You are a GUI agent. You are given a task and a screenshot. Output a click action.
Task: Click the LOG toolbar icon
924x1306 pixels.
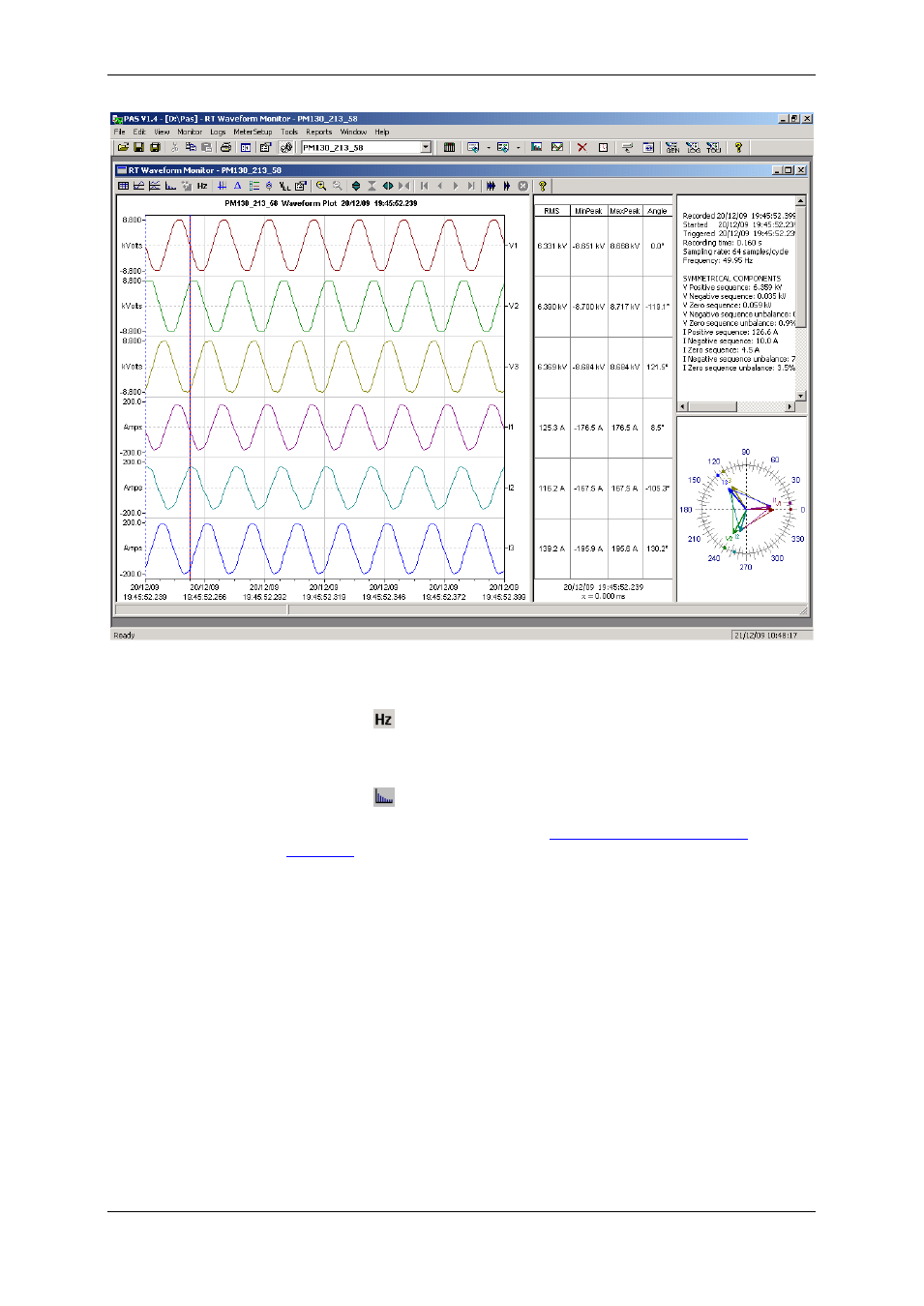pyautogui.click(x=693, y=148)
